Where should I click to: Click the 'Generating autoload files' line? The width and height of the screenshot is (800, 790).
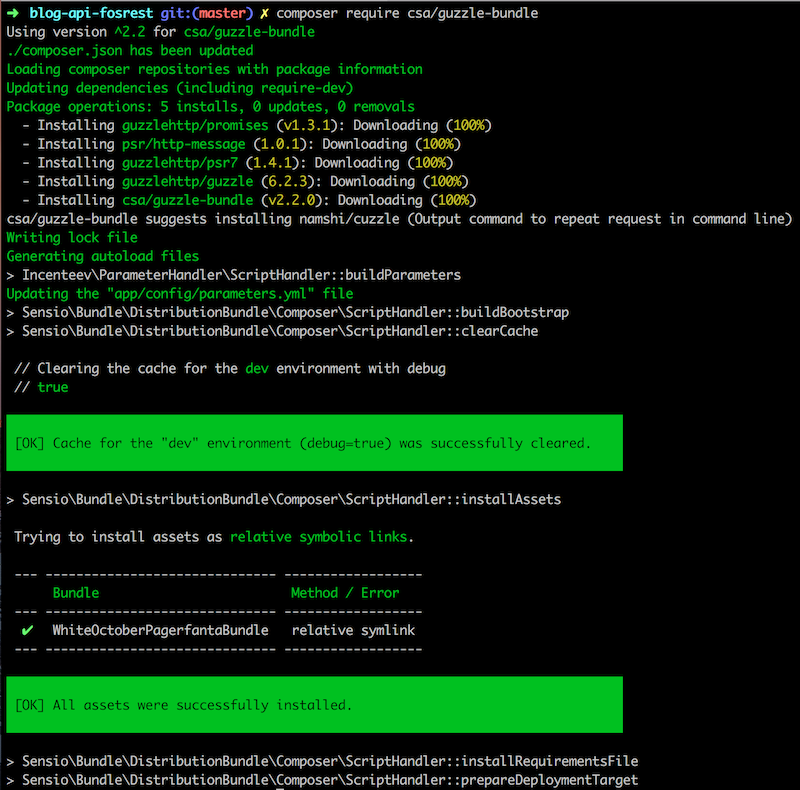click(x=103, y=257)
